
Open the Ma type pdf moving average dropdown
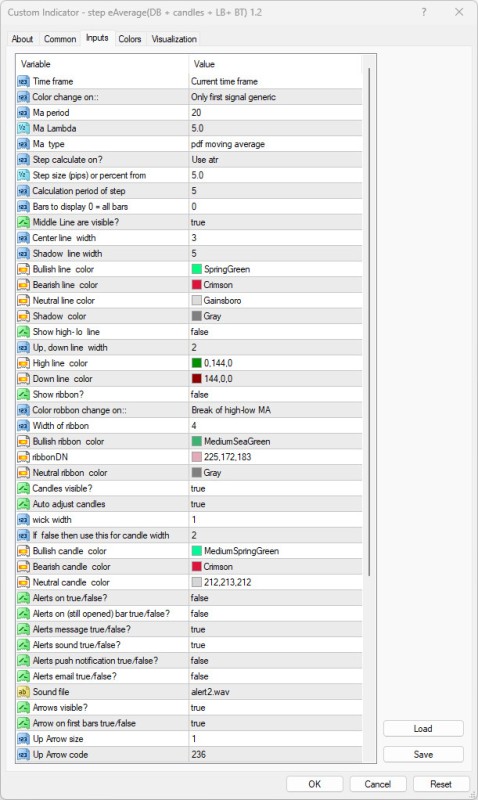275,144
